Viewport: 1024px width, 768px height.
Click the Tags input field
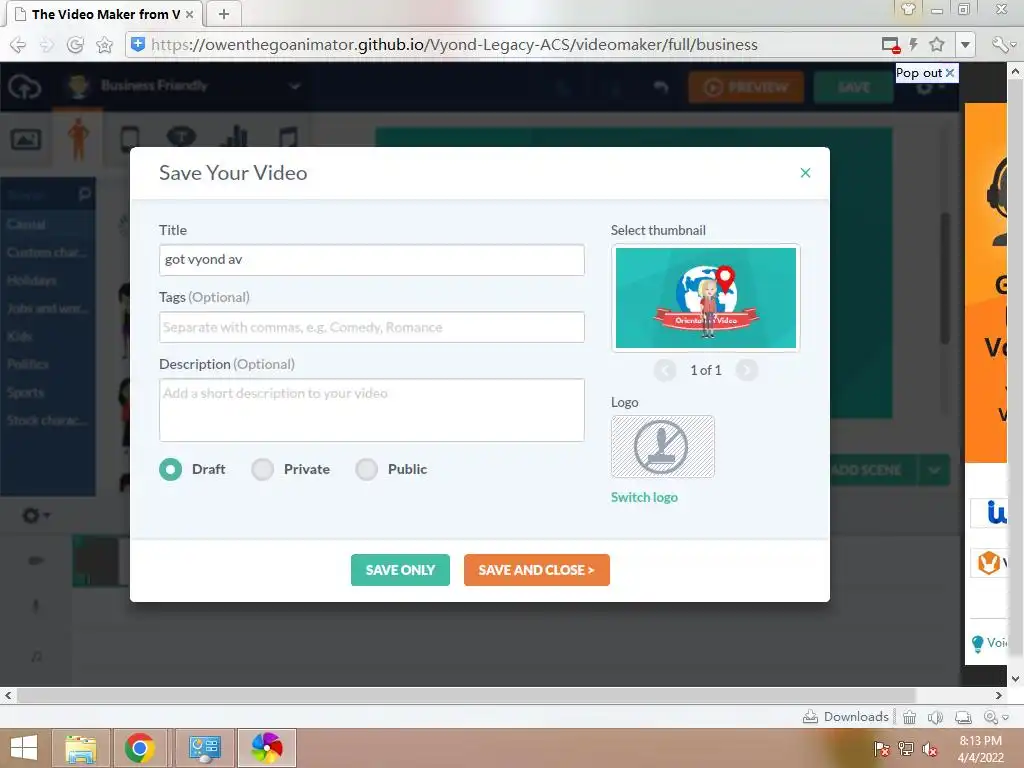(x=372, y=327)
